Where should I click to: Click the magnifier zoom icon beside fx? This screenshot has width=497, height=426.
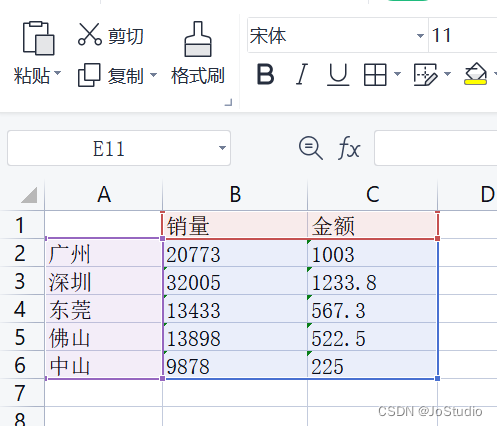[311, 148]
